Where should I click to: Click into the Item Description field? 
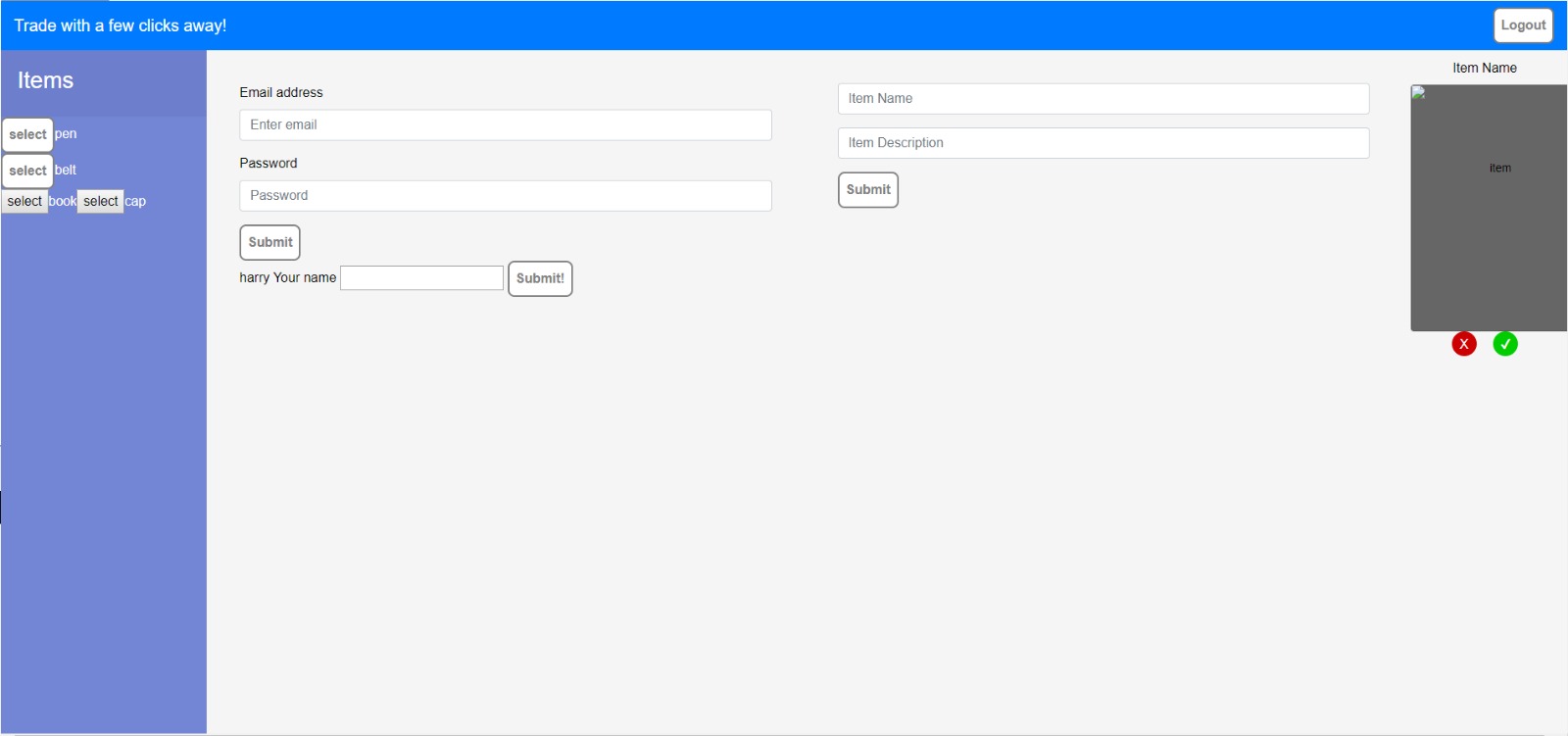point(1103,143)
